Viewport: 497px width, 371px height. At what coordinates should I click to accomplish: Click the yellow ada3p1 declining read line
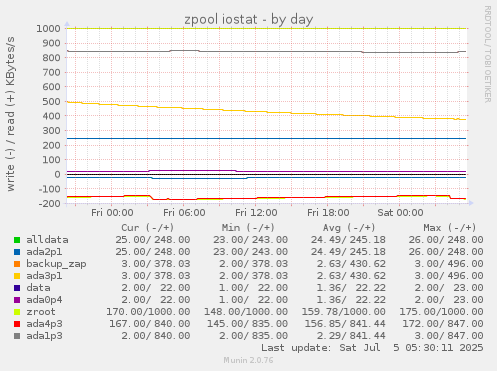[x=267, y=112]
